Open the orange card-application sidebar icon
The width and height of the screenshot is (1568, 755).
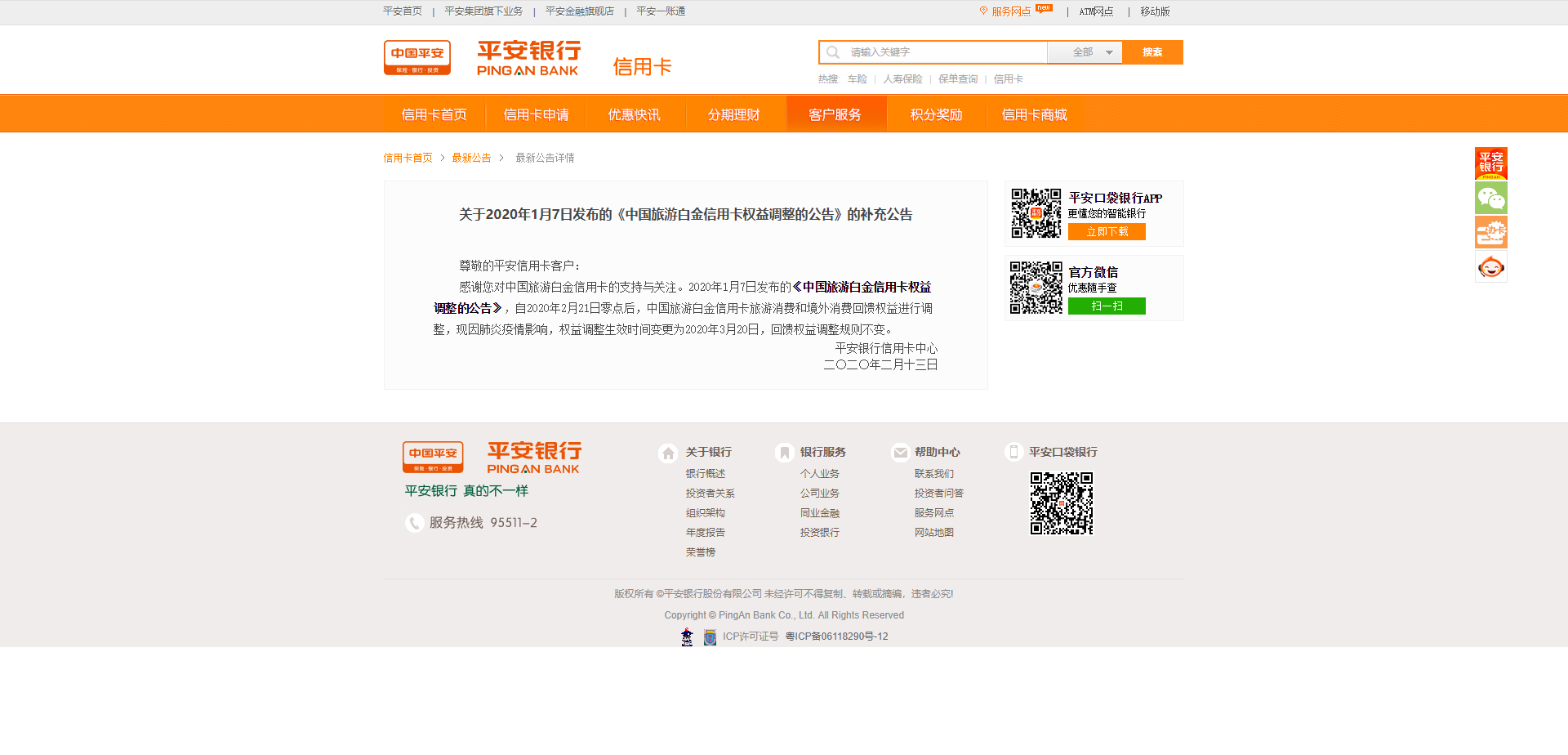point(1491,232)
